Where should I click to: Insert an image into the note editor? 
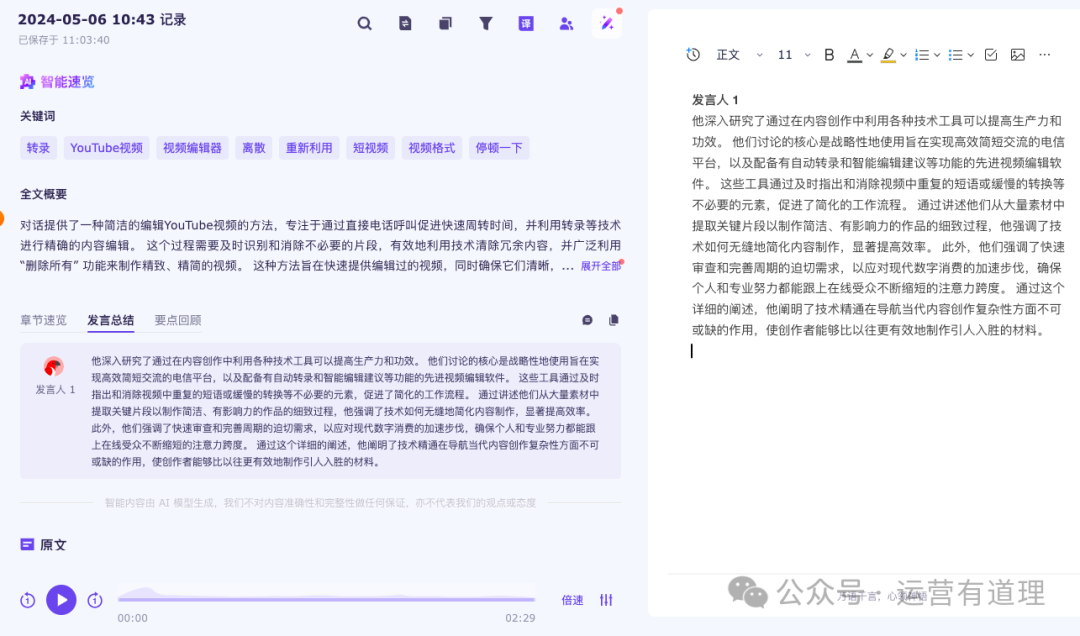[x=1017, y=54]
